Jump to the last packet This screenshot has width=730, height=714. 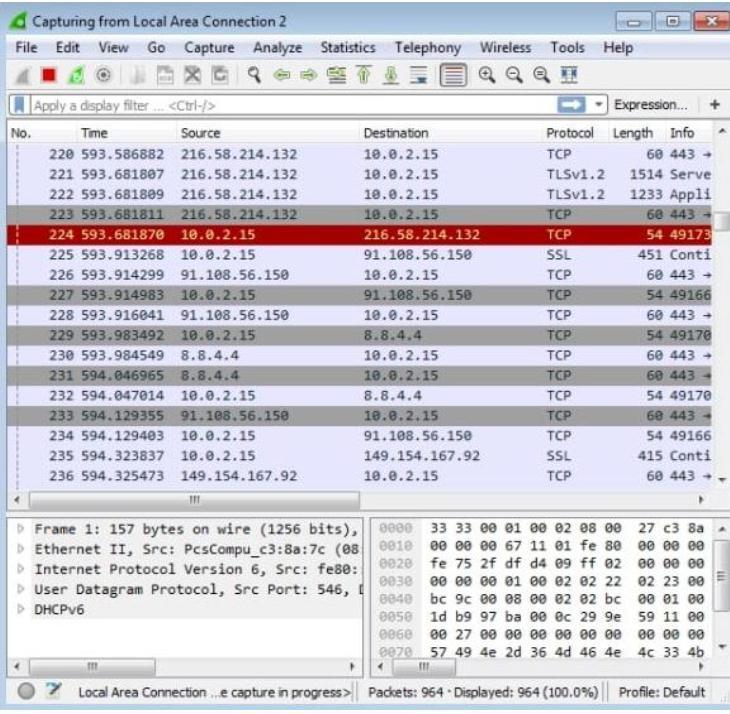click(391, 75)
